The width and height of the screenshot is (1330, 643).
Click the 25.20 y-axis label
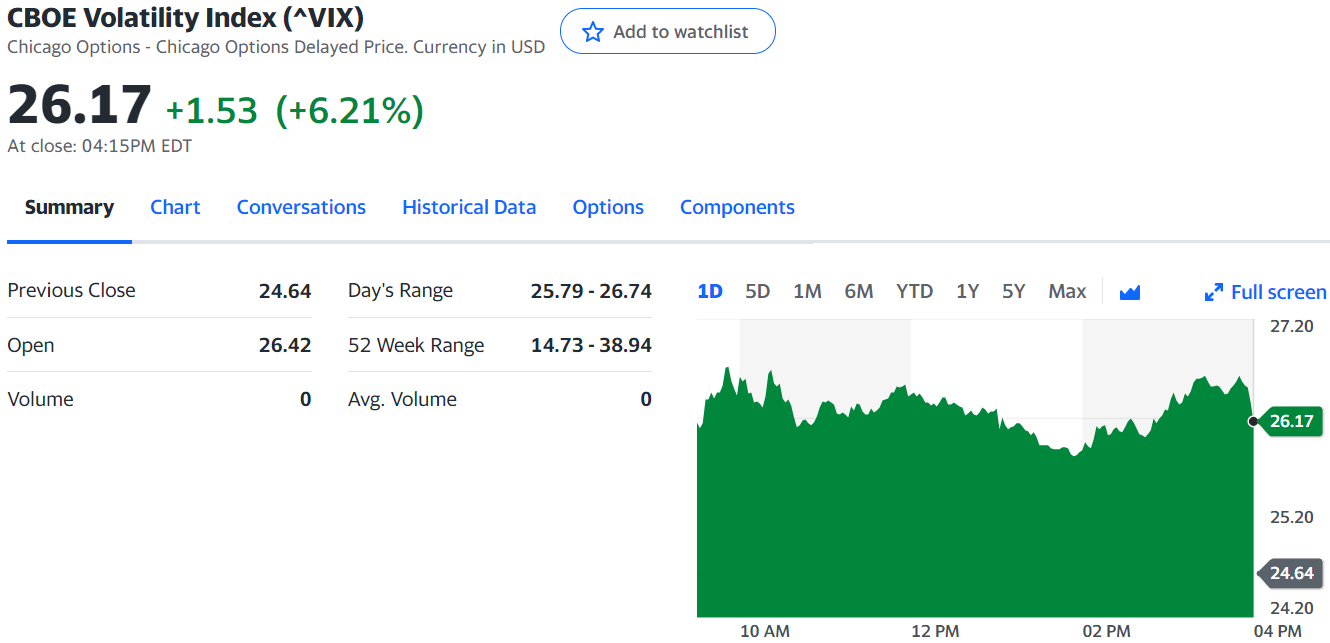point(1291,517)
